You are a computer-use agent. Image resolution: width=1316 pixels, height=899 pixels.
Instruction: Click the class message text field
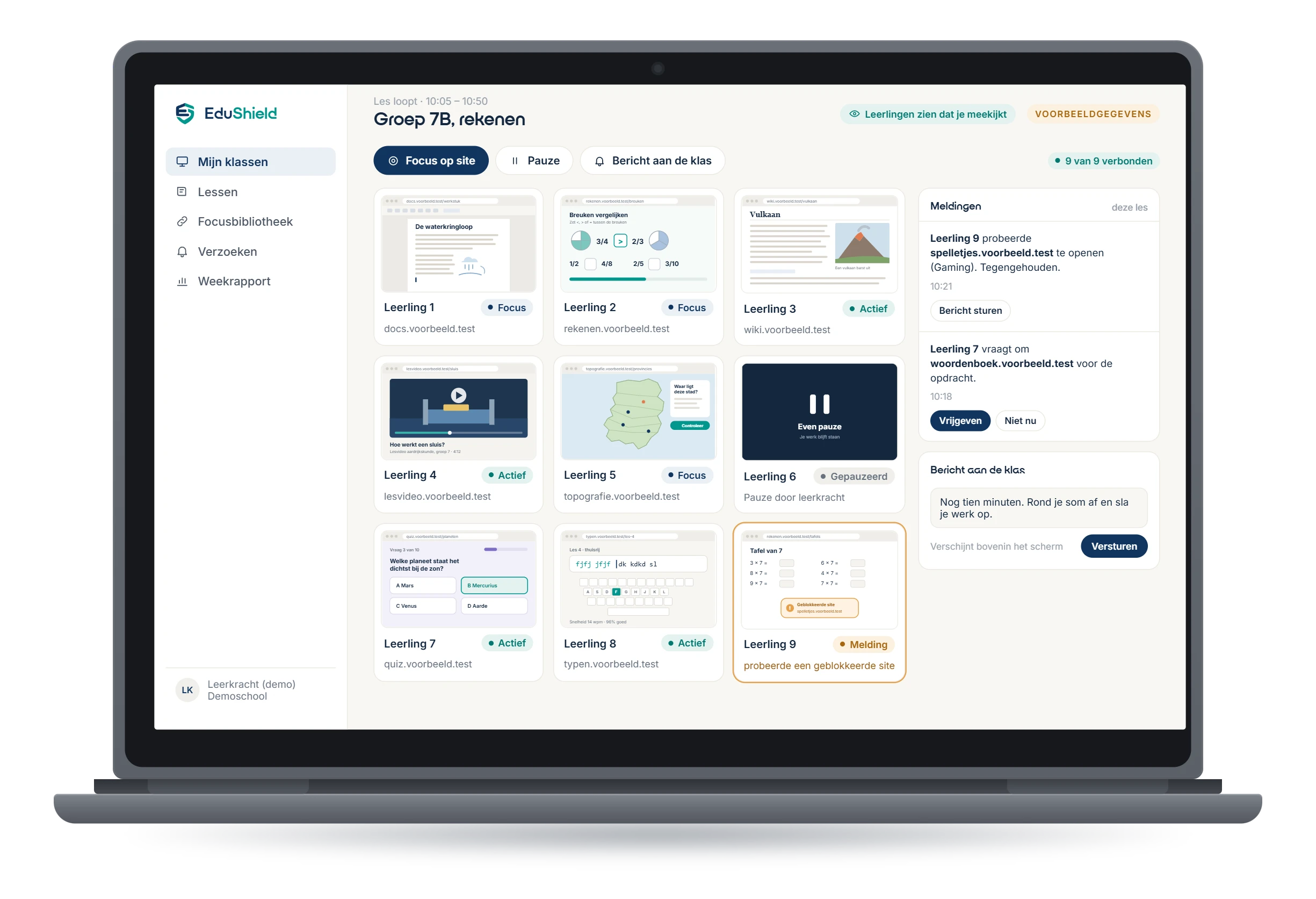point(1038,508)
